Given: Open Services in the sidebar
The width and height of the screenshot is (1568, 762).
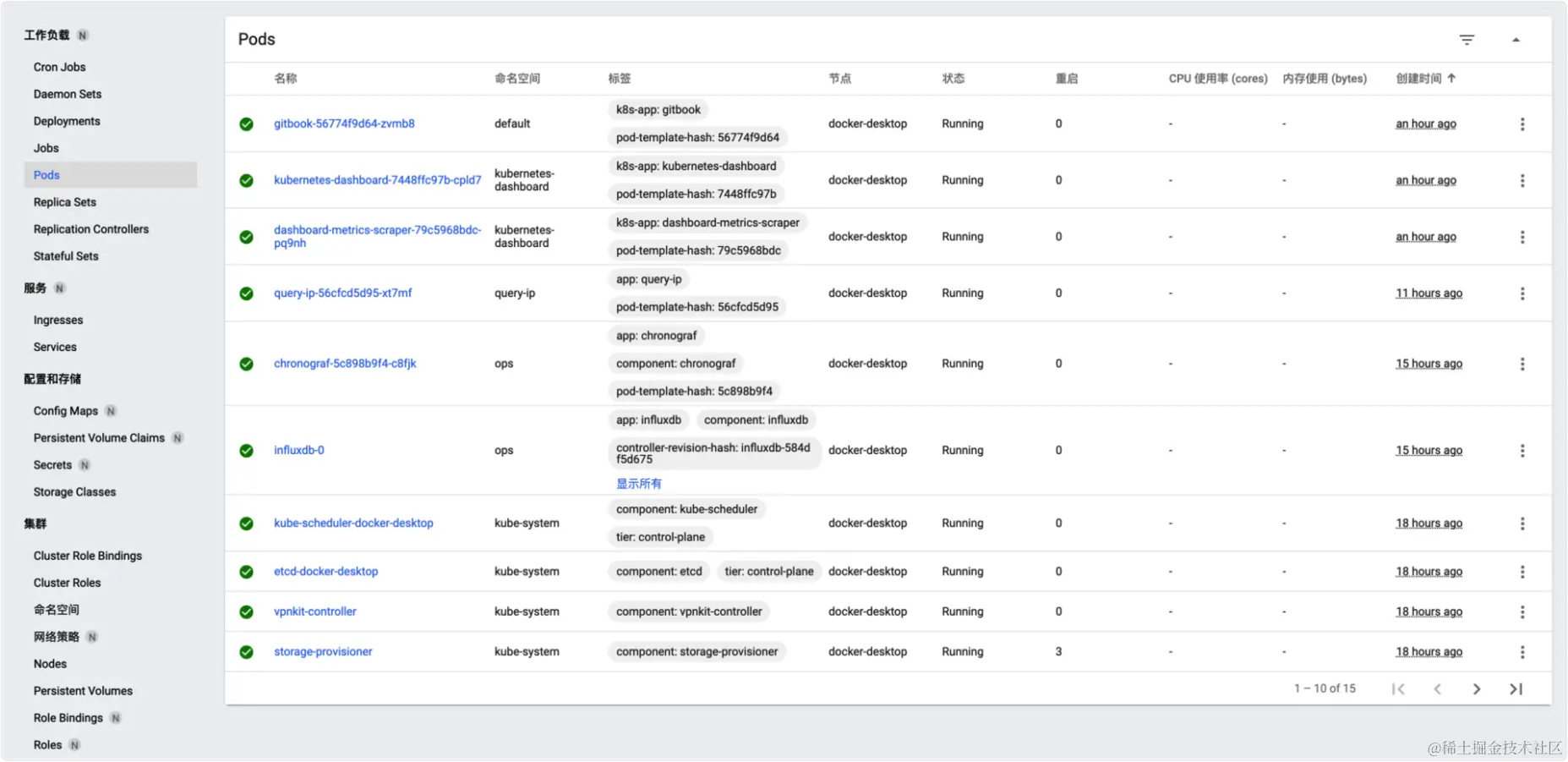Looking at the screenshot, I should coord(55,347).
